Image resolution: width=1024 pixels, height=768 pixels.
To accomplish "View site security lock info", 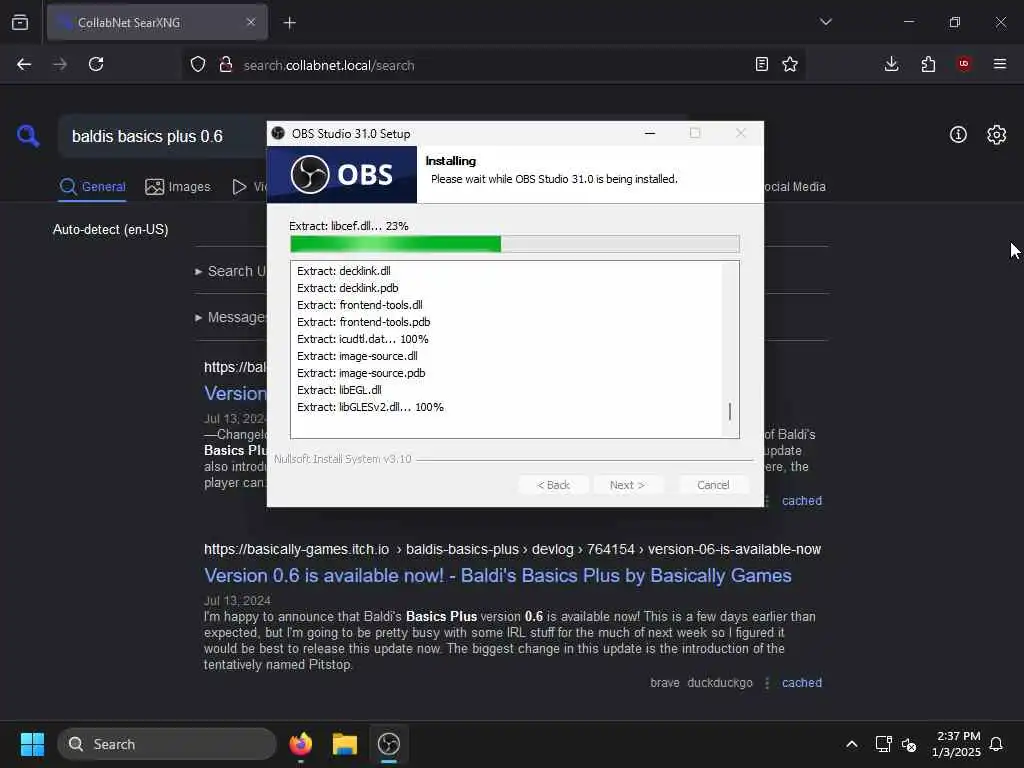I will (x=226, y=64).
